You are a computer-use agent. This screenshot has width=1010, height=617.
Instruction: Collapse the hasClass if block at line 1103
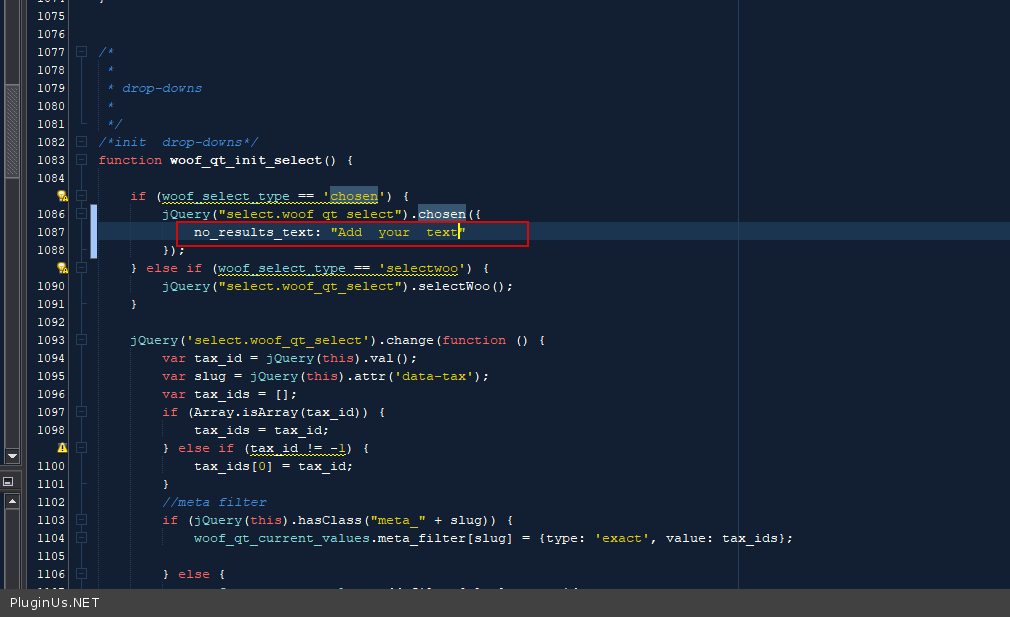[x=82, y=520]
